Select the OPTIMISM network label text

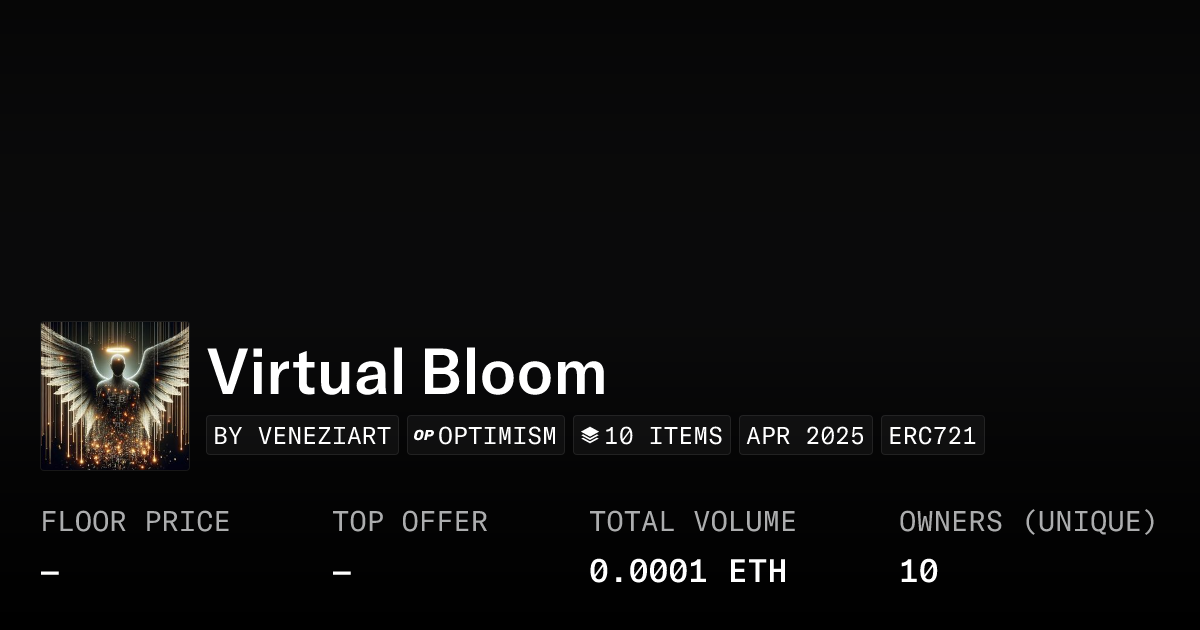pyautogui.click(x=497, y=436)
